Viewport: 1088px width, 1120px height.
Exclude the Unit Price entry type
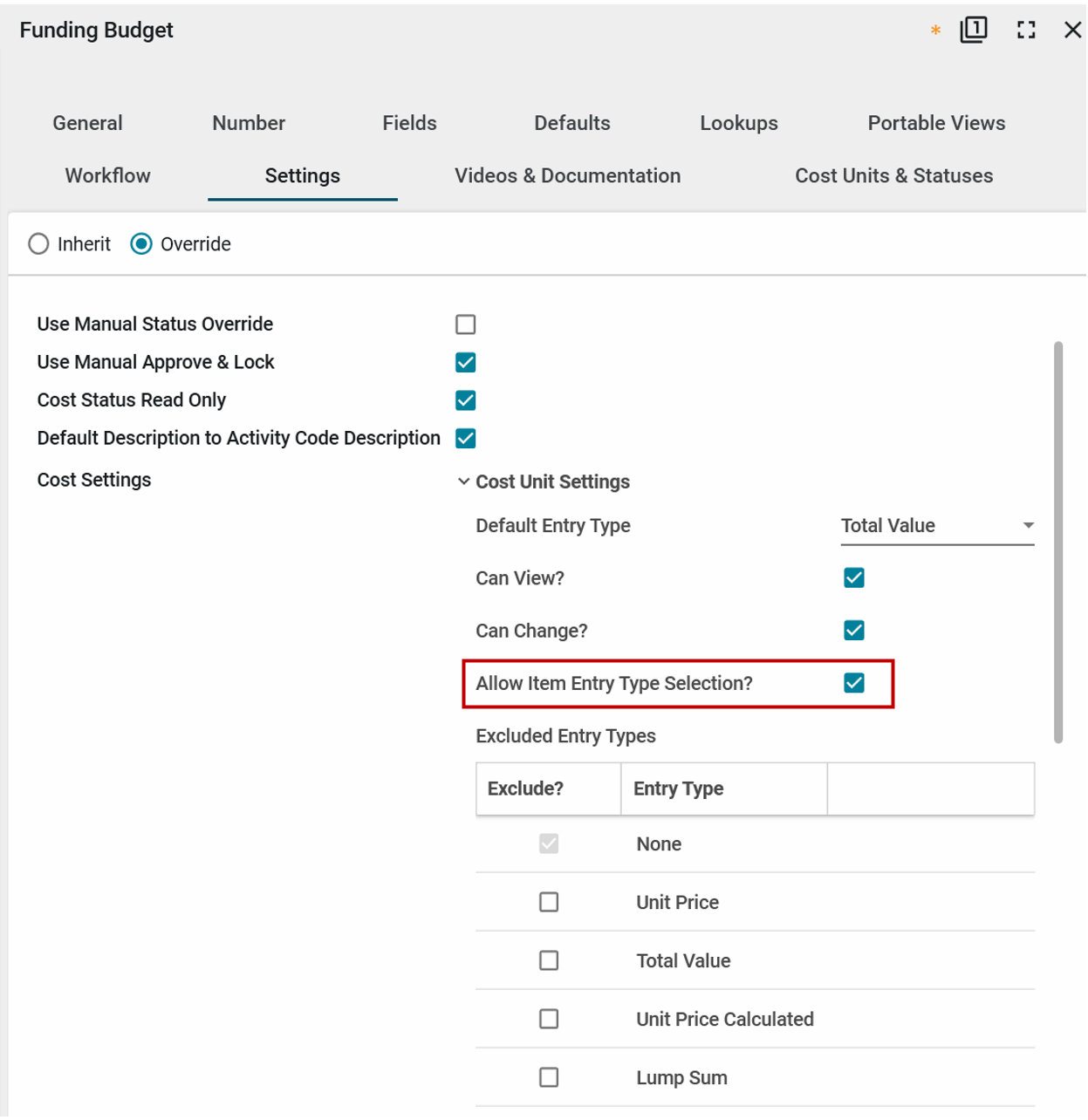point(549,902)
